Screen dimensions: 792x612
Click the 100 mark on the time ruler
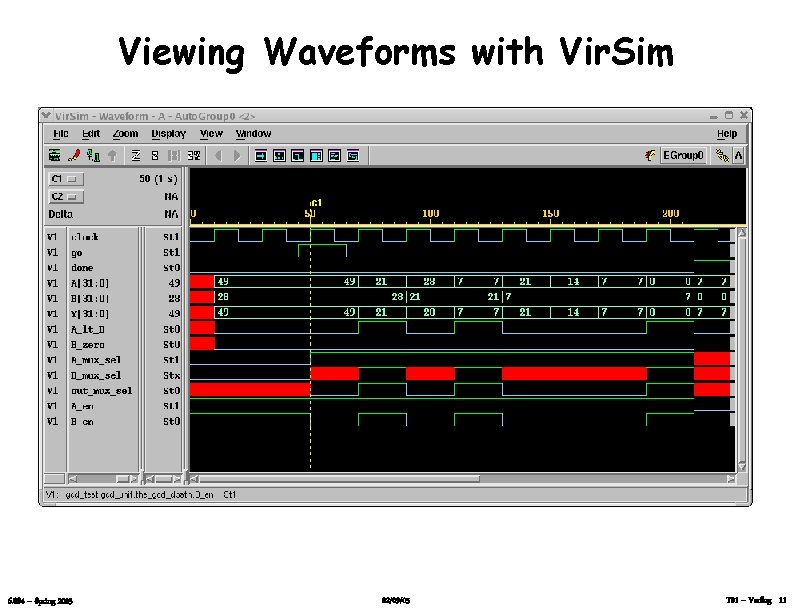pos(431,213)
